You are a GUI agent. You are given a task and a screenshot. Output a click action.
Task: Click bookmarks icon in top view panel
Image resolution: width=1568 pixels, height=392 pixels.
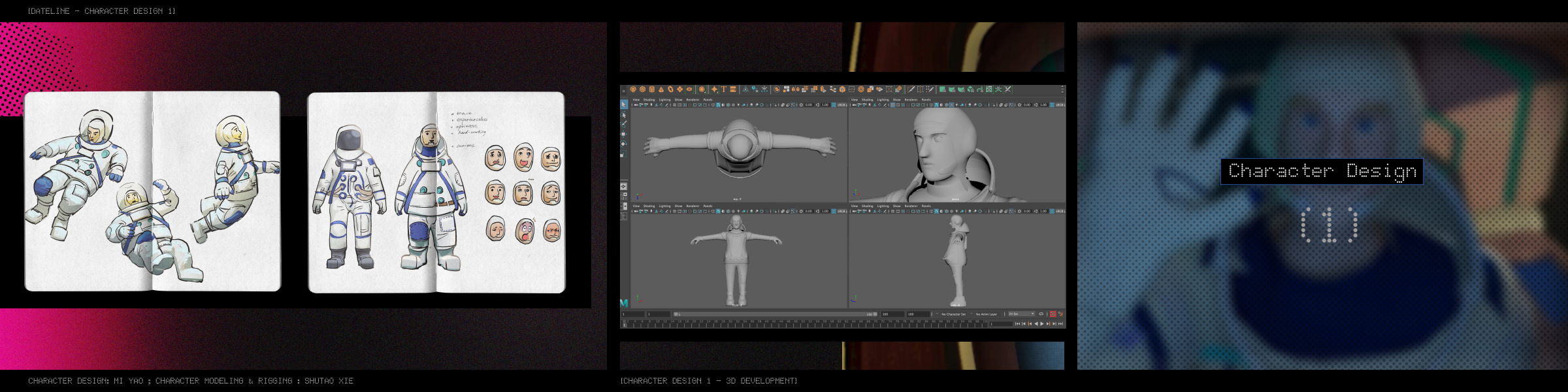click(x=651, y=105)
